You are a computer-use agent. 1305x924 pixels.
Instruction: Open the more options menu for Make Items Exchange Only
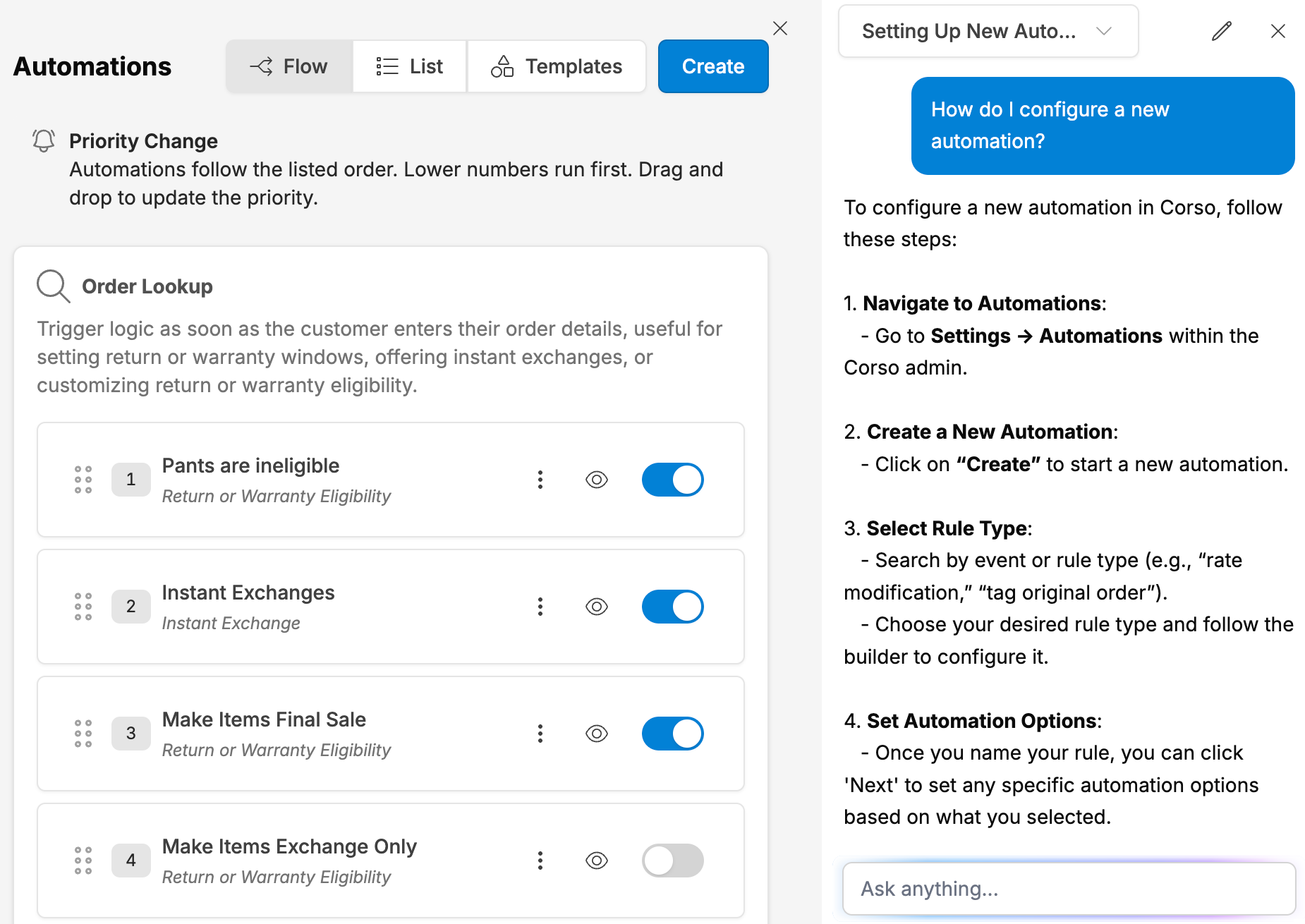(x=540, y=861)
